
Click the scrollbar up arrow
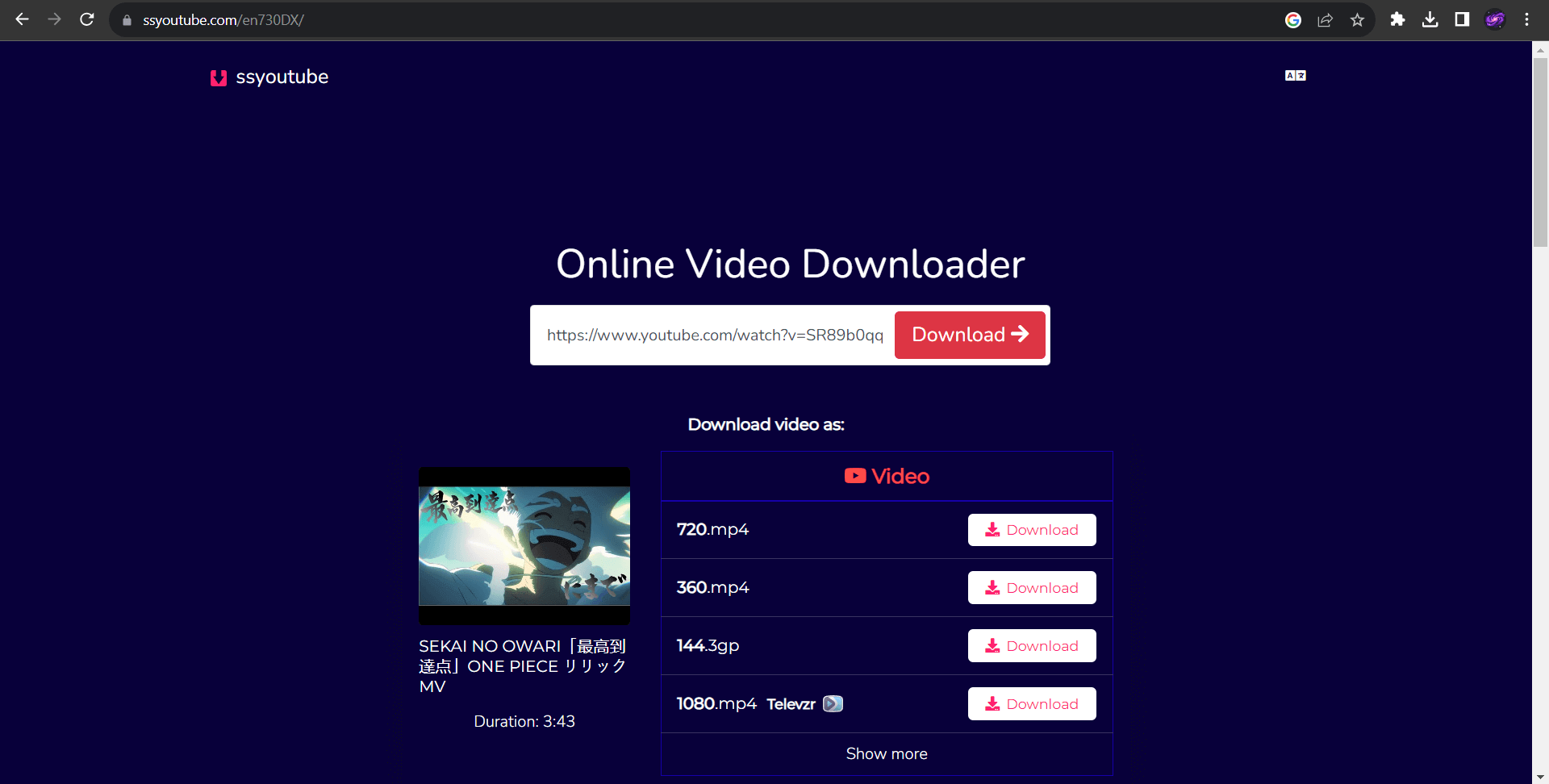point(1540,49)
